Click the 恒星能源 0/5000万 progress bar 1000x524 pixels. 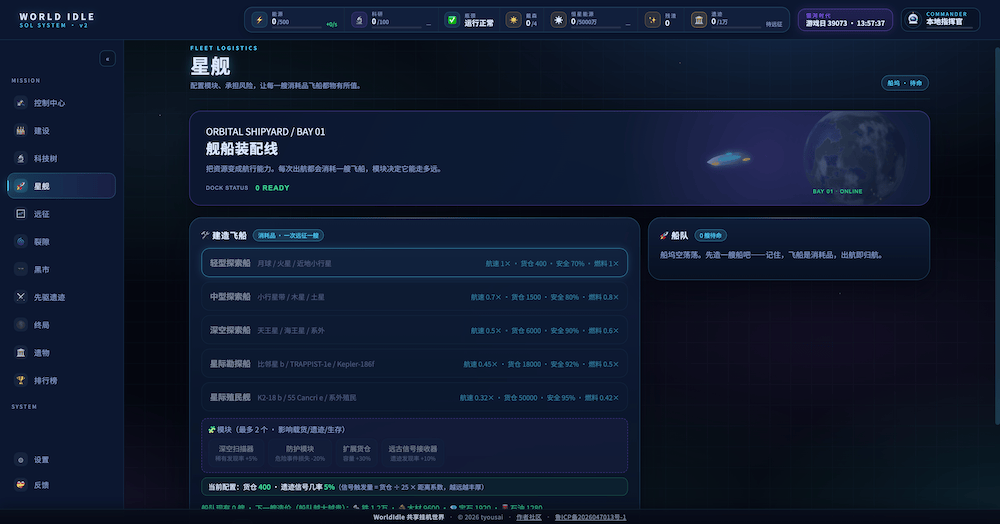coord(596,27)
